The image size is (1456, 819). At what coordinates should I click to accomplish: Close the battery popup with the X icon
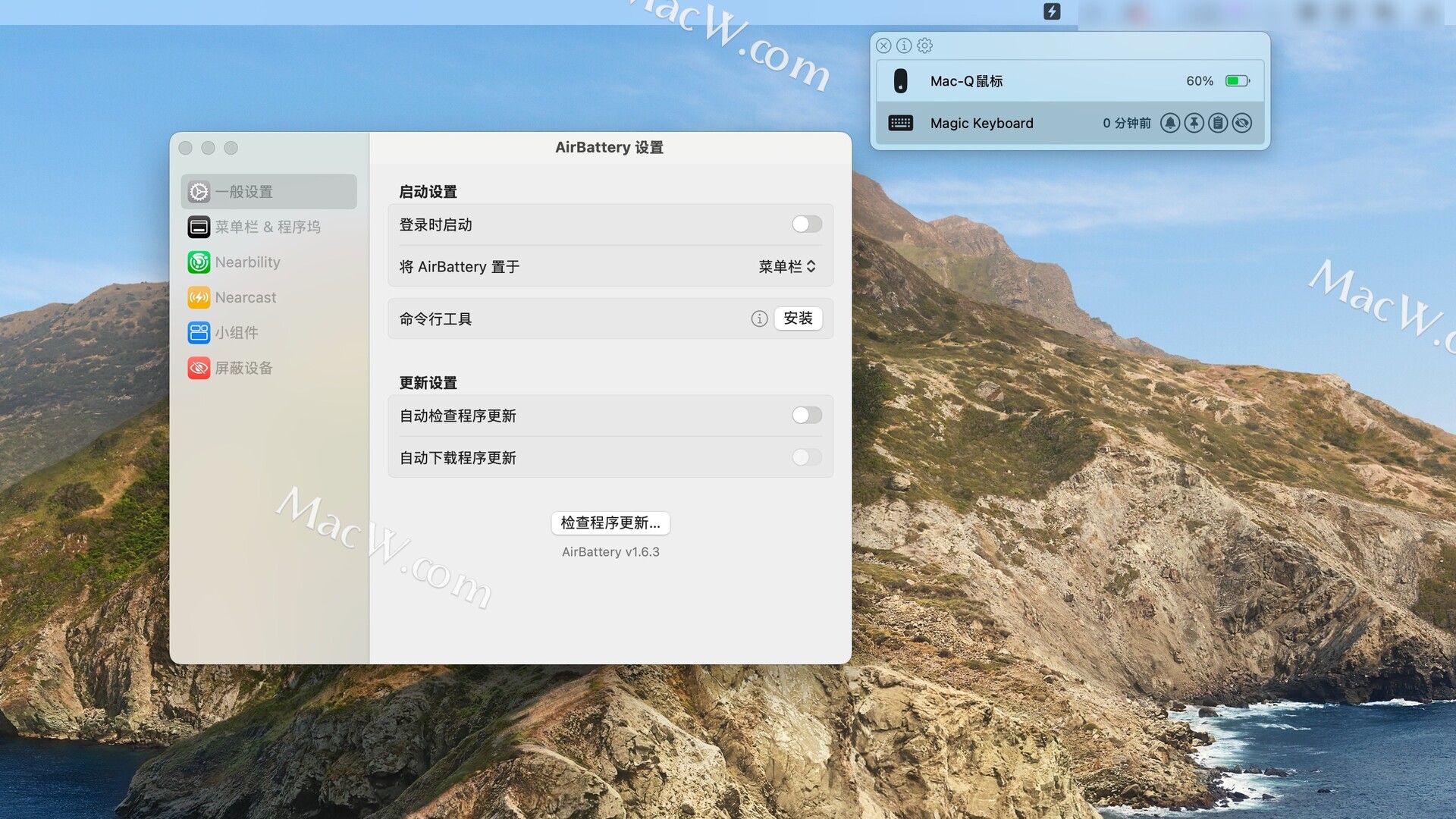click(x=883, y=45)
